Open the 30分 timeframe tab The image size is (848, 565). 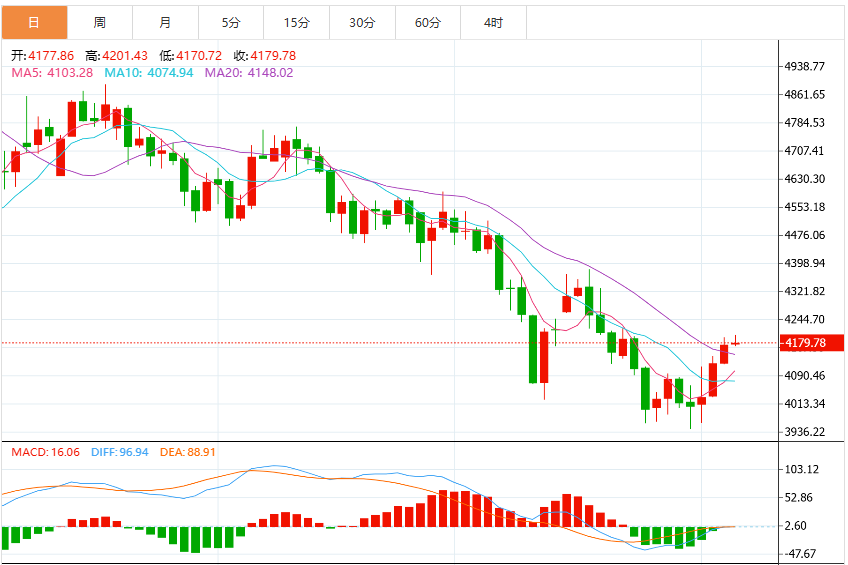coord(362,23)
